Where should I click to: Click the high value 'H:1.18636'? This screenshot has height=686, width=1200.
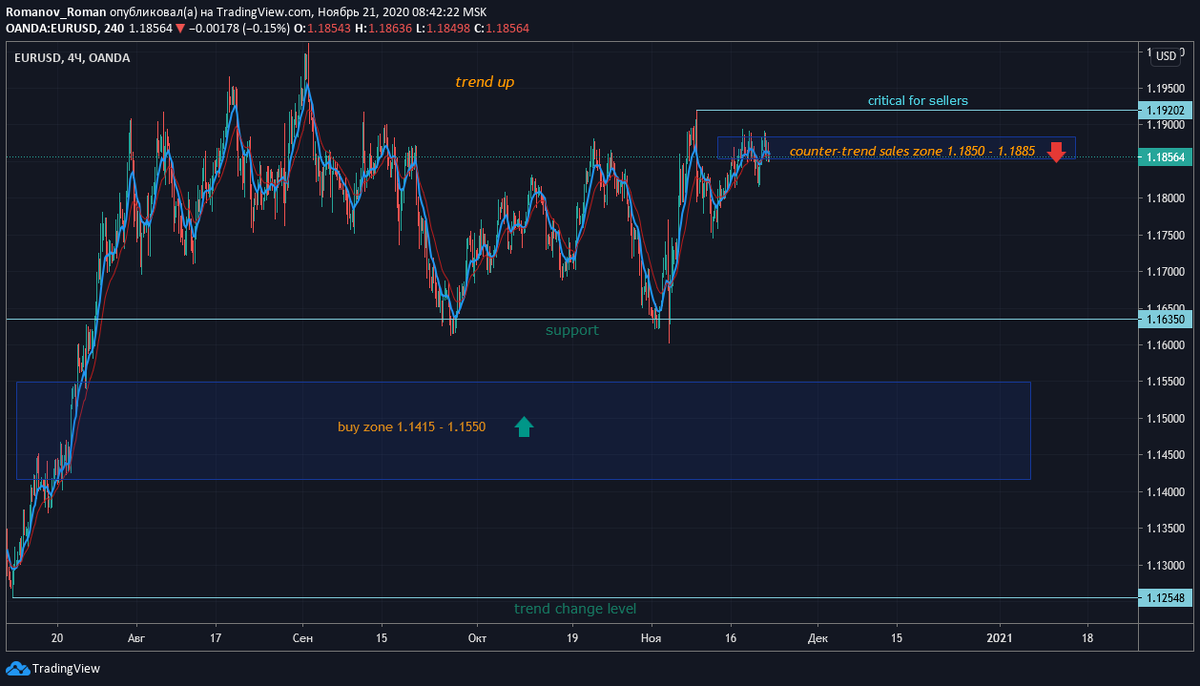(x=384, y=29)
